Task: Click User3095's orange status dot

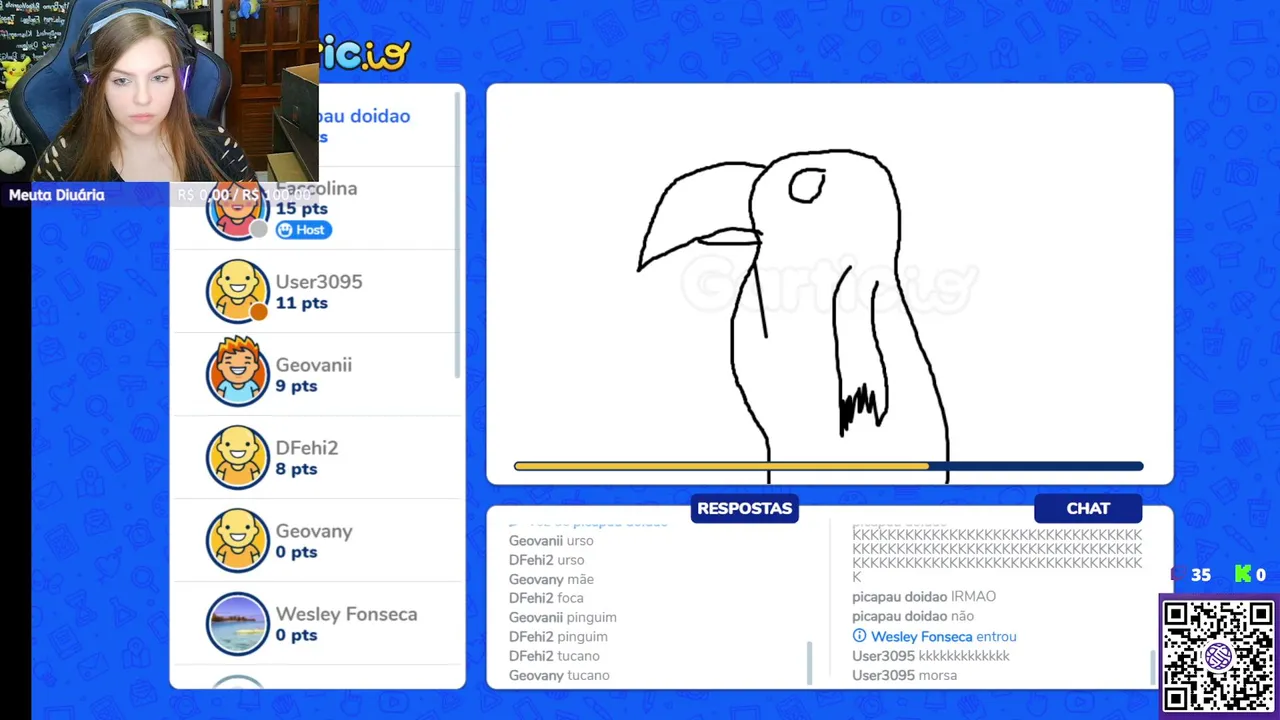Action: pyautogui.click(x=259, y=312)
